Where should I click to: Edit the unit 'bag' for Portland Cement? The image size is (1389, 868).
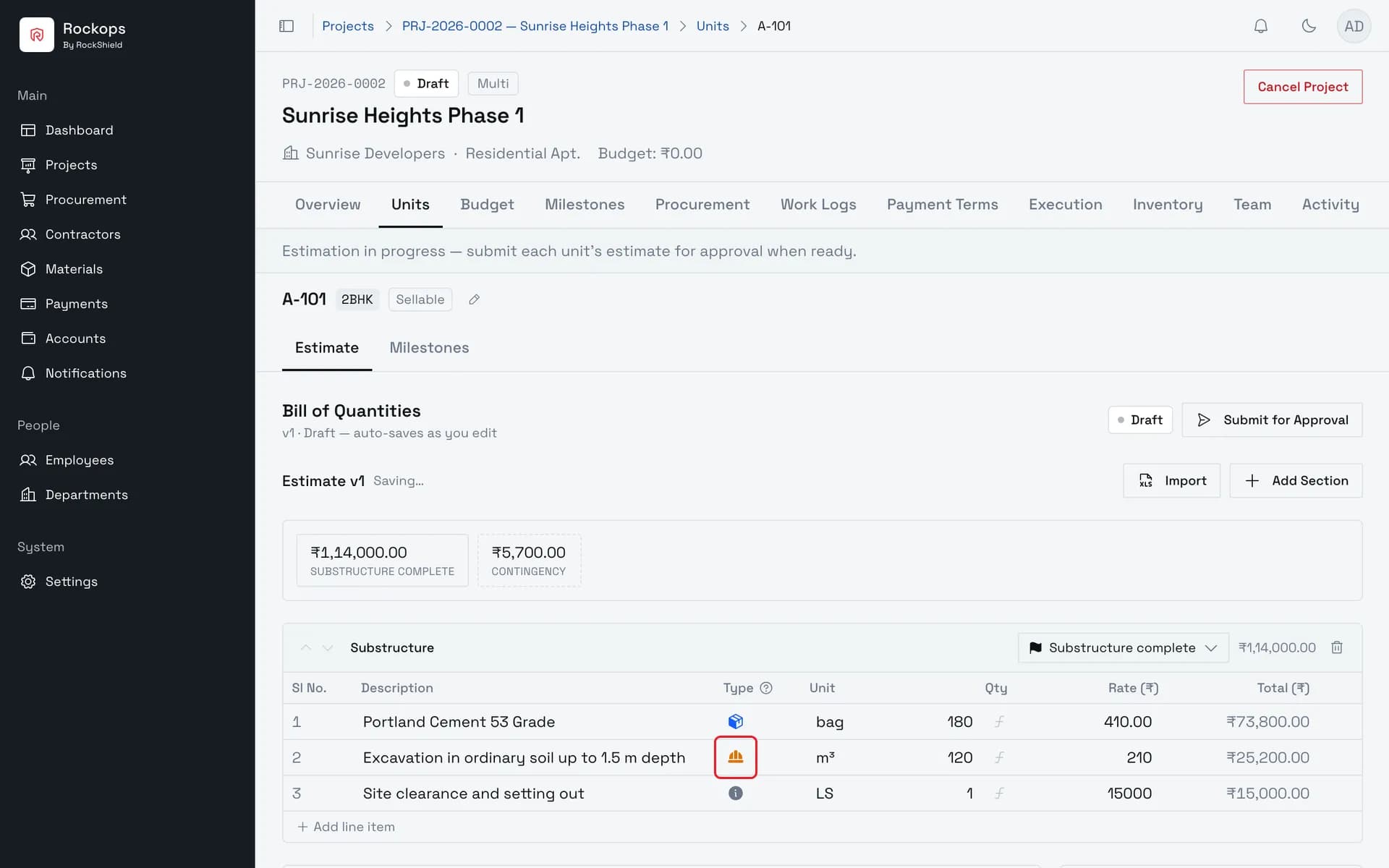click(830, 722)
